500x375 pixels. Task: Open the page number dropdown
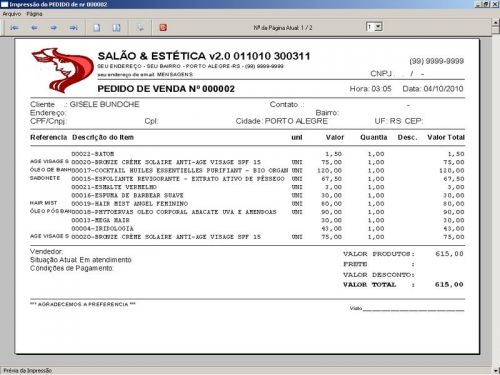tap(378, 27)
